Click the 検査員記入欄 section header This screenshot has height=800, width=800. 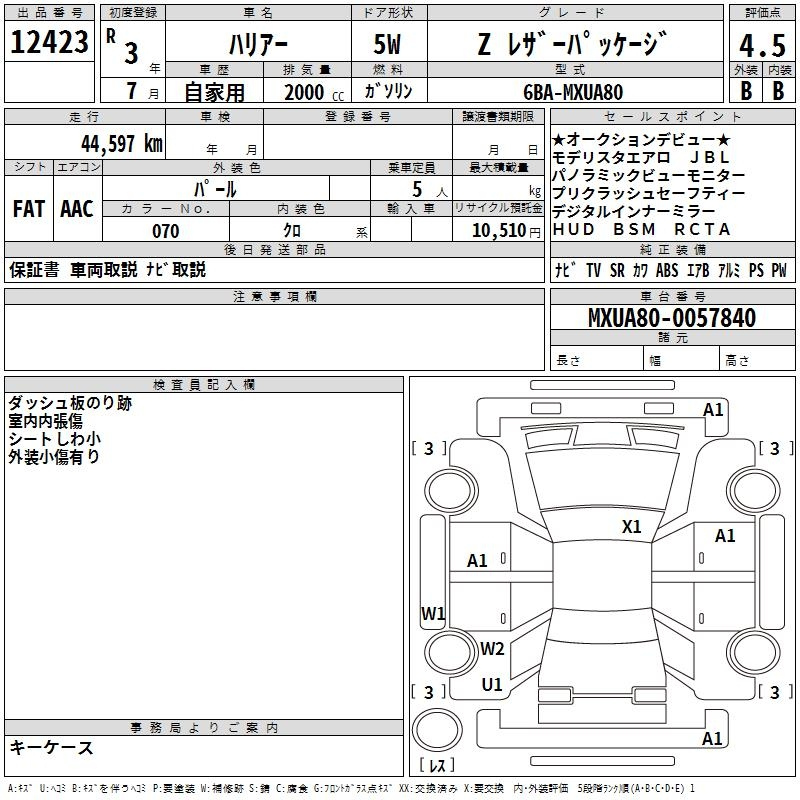(204, 385)
